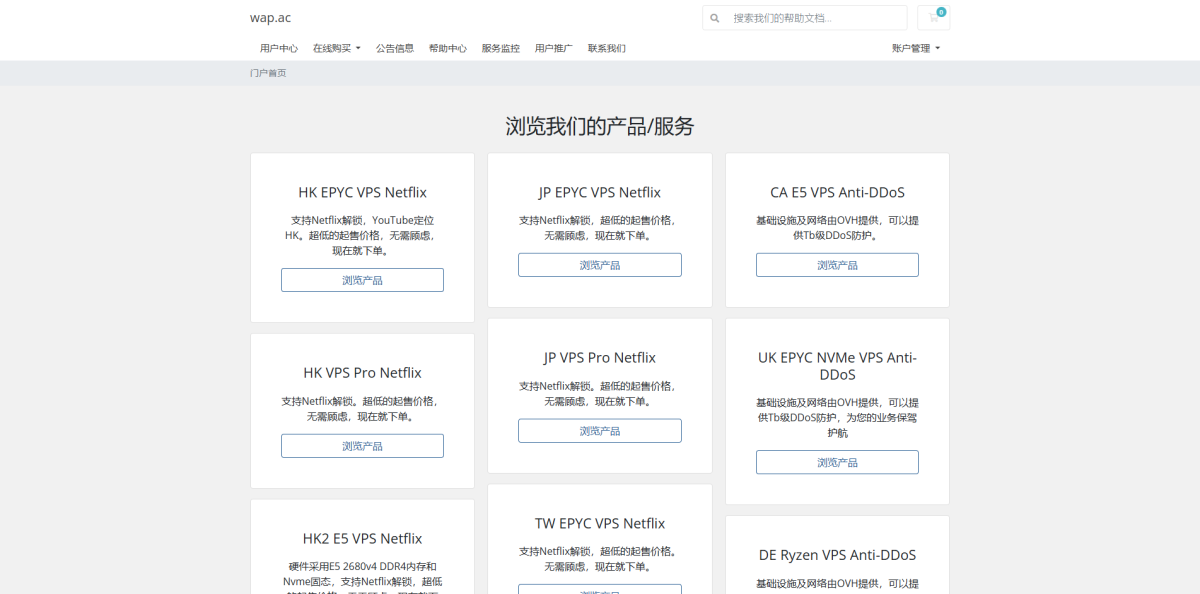Click the JP EPYC VPS Netflix title
This screenshot has width=1200, height=594.
pos(600,192)
